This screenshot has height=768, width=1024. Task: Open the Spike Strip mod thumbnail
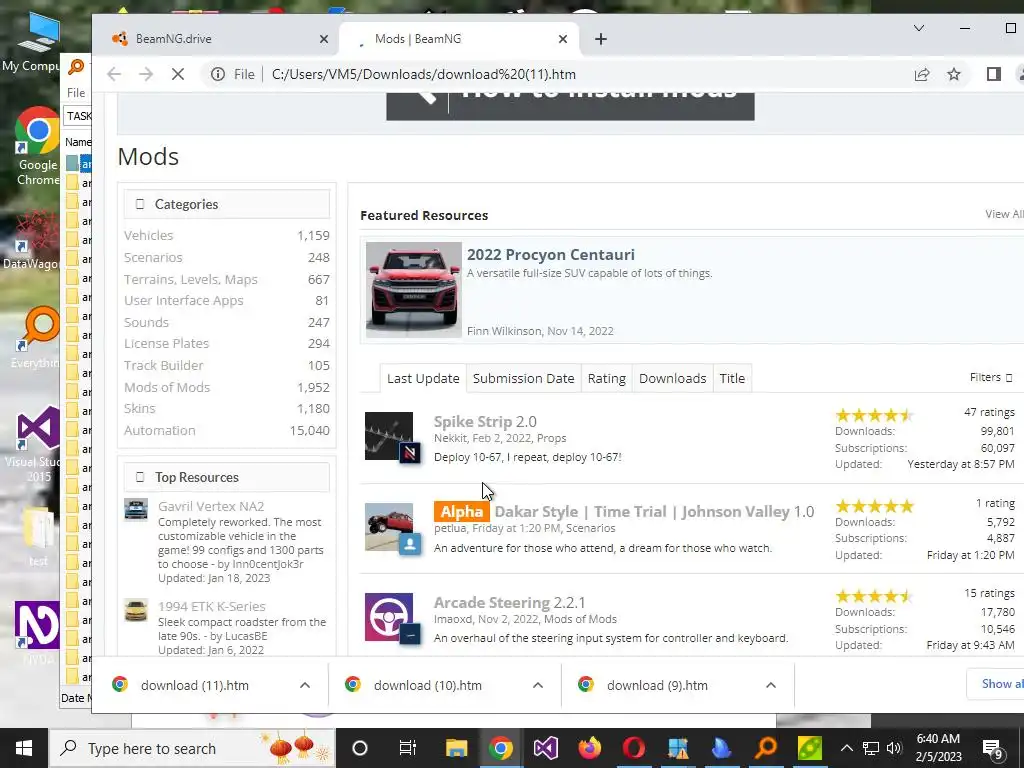(389, 436)
